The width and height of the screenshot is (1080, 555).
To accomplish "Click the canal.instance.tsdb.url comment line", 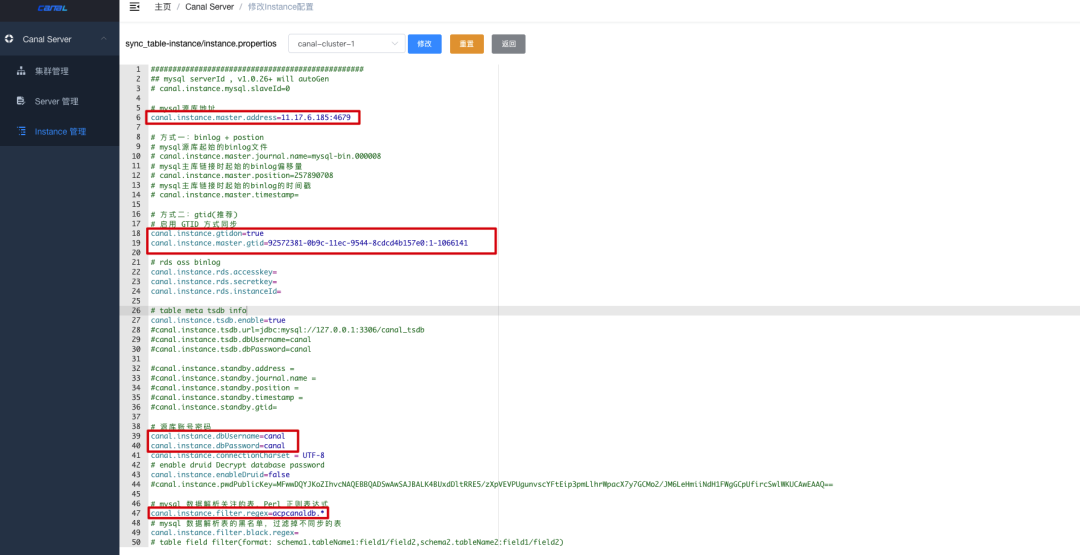I will point(287,330).
